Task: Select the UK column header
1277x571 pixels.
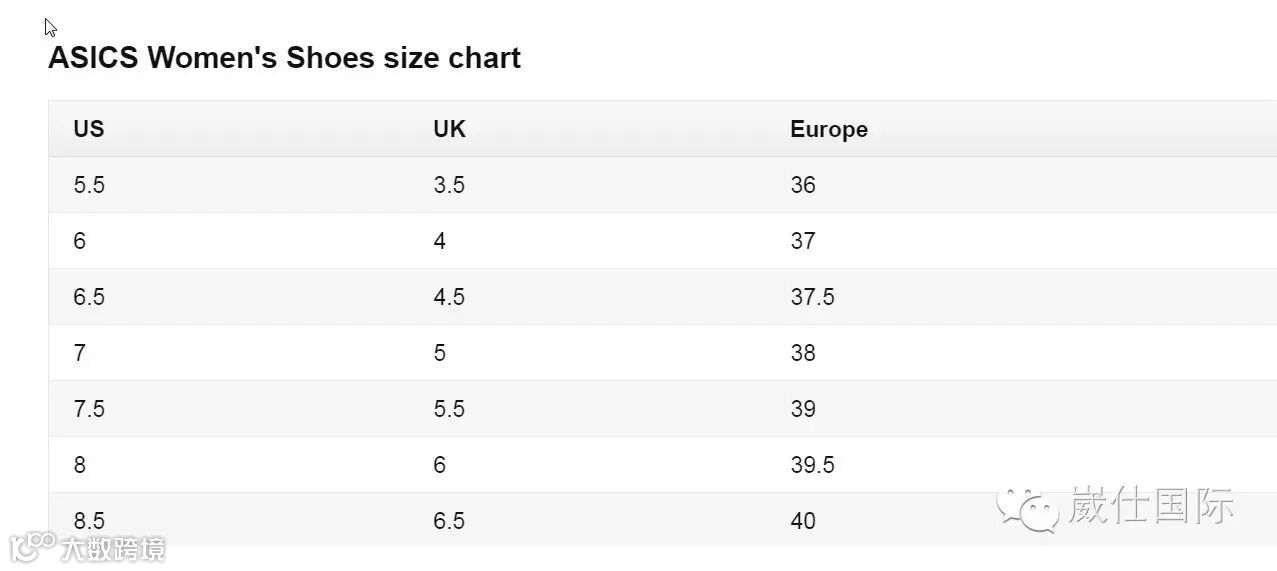Action: pyautogui.click(x=449, y=129)
